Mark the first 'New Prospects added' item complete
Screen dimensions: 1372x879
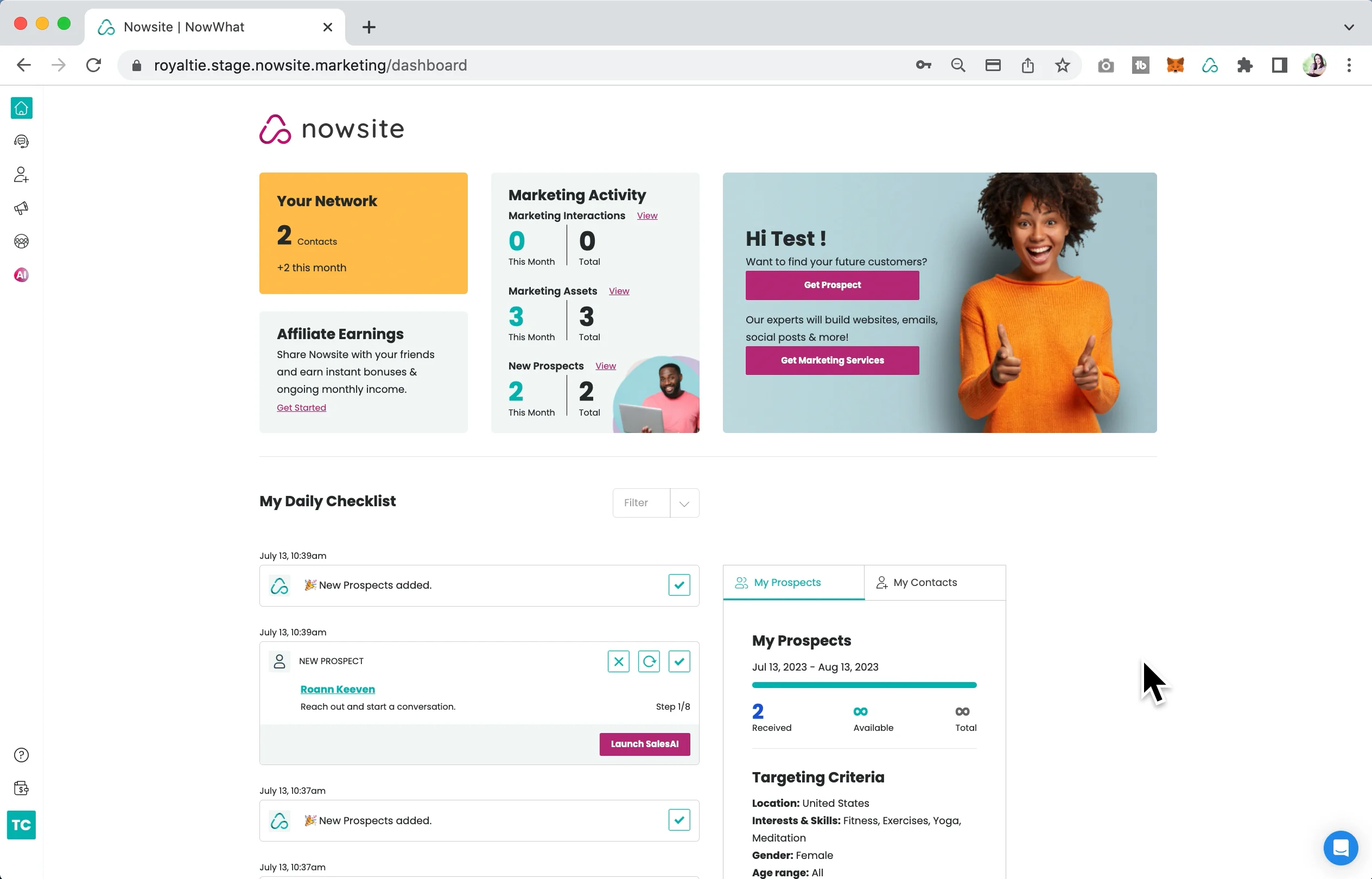[x=679, y=585]
